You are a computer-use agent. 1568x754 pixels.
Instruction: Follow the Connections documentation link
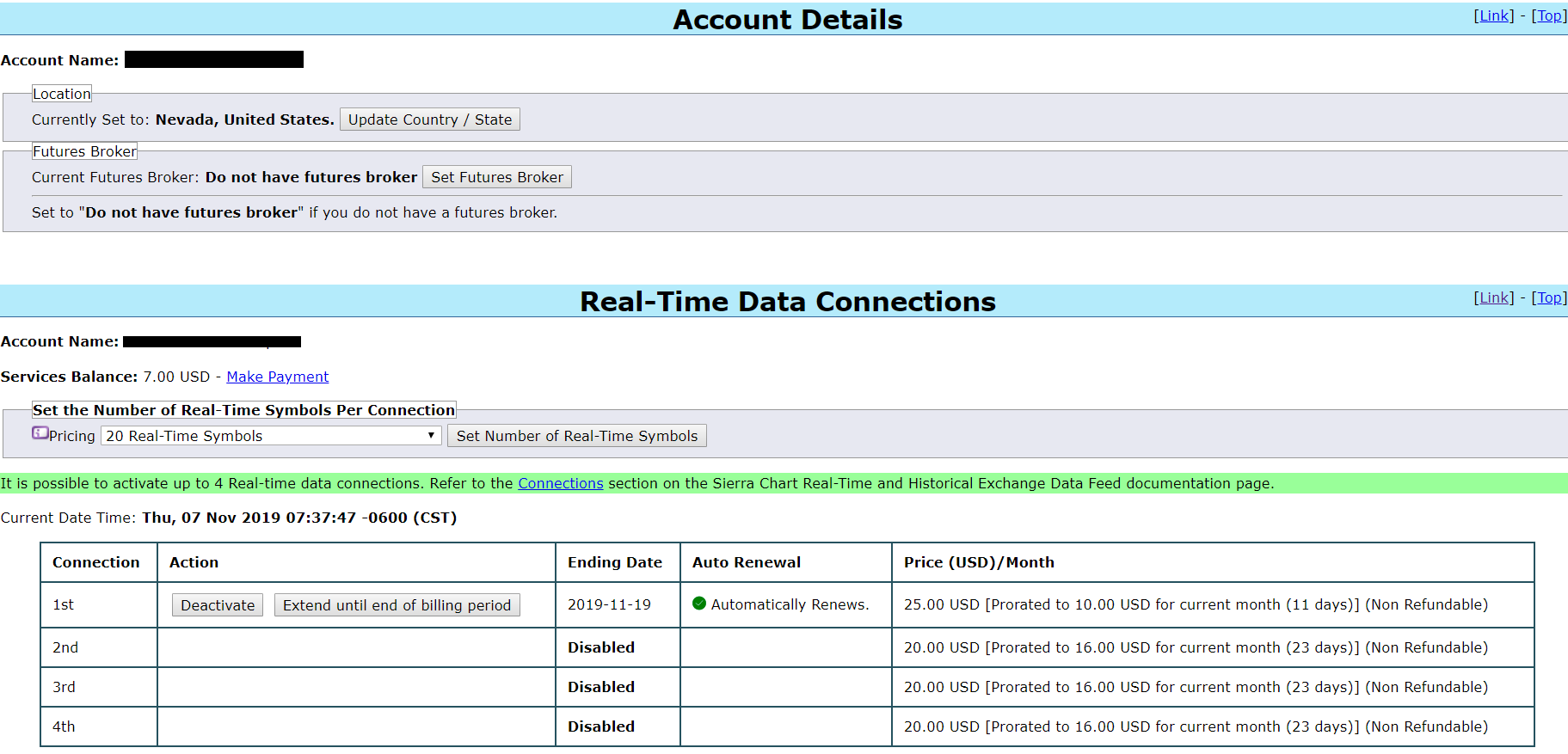point(561,483)
